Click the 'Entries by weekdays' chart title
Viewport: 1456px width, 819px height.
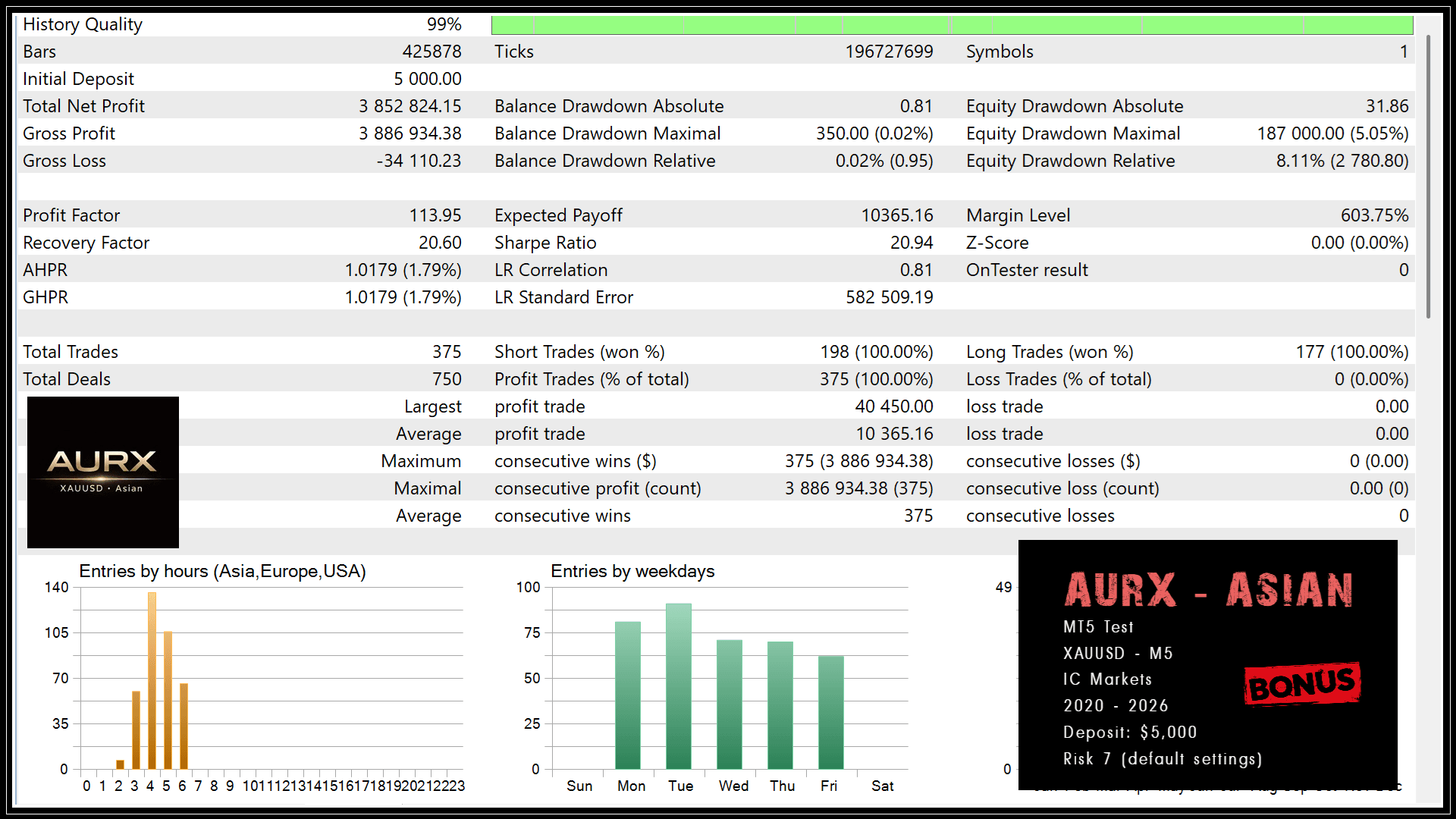coord(632,571)
